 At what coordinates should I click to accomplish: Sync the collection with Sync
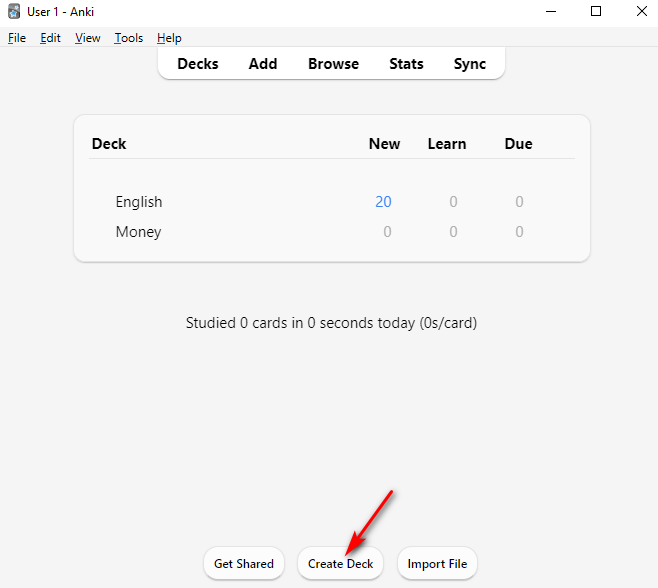pyautogui.click(x=470, y=64)
